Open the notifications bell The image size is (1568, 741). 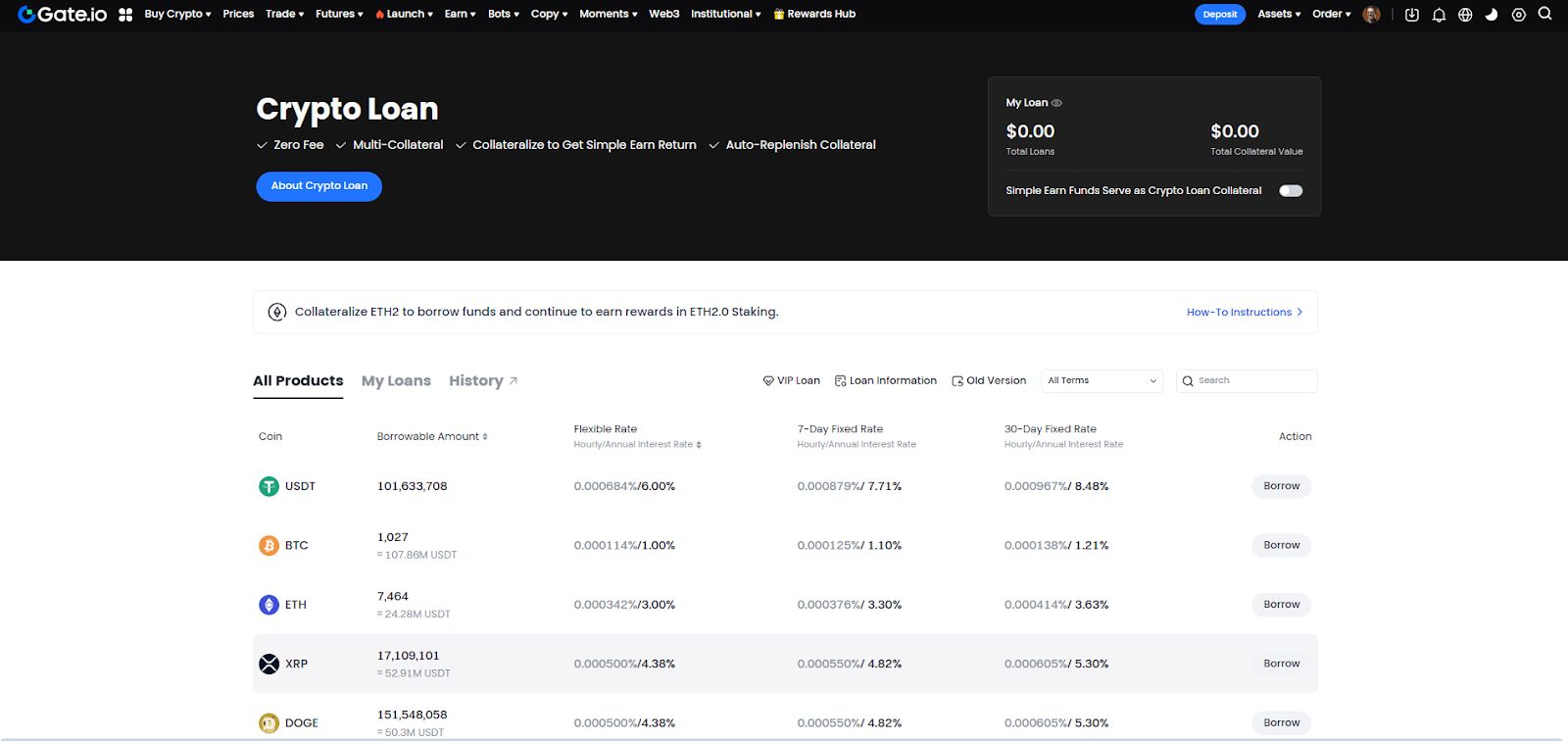click(x=1439, y=15)
